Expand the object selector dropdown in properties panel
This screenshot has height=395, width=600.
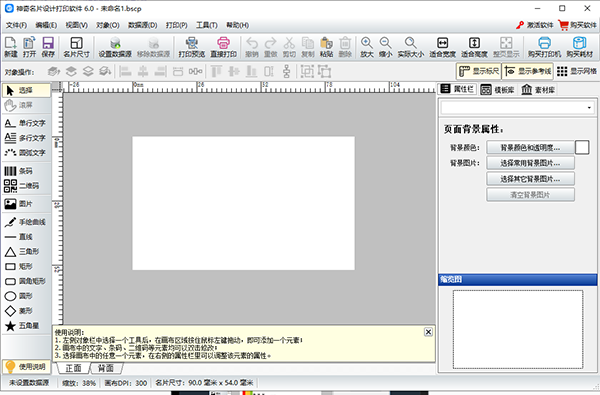[589, 108]
